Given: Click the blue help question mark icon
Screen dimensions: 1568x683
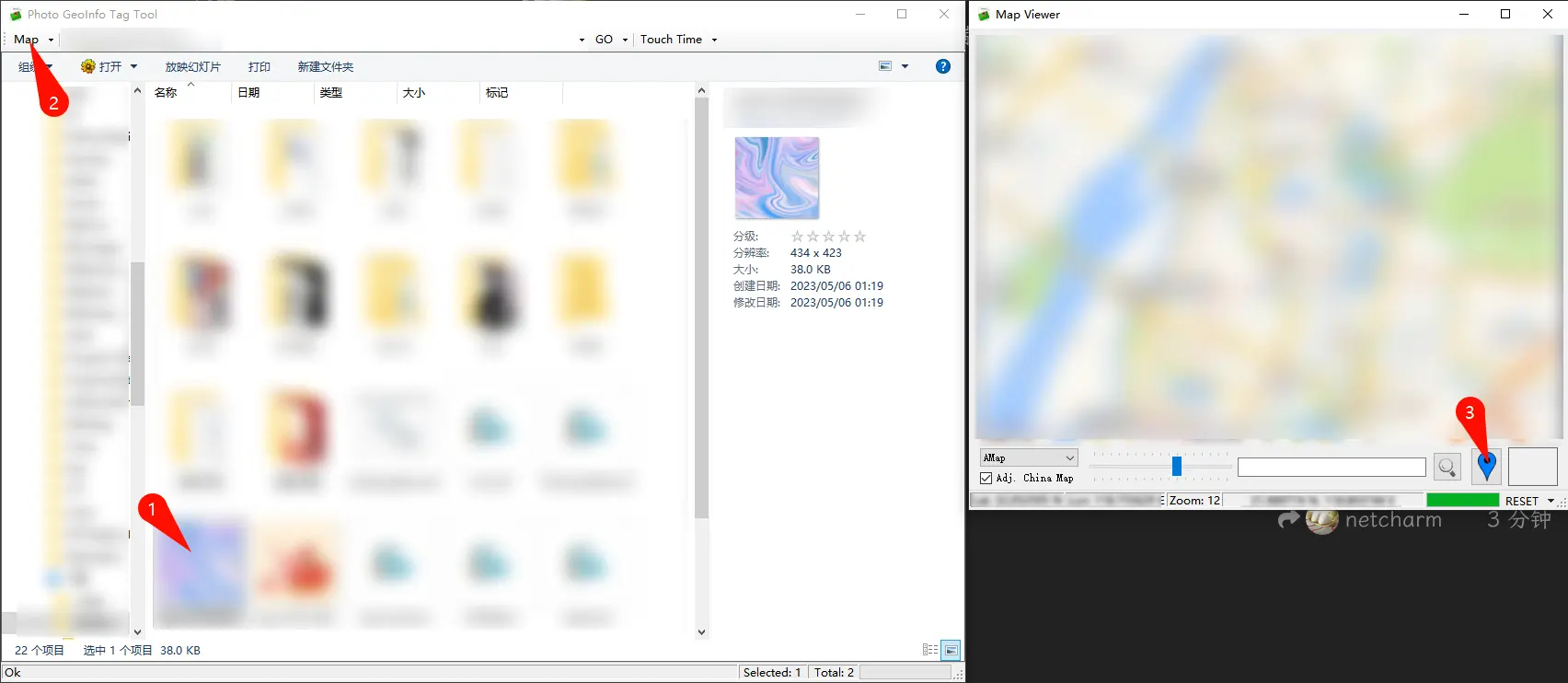Looking at the screenshot, I should (942, 66).
